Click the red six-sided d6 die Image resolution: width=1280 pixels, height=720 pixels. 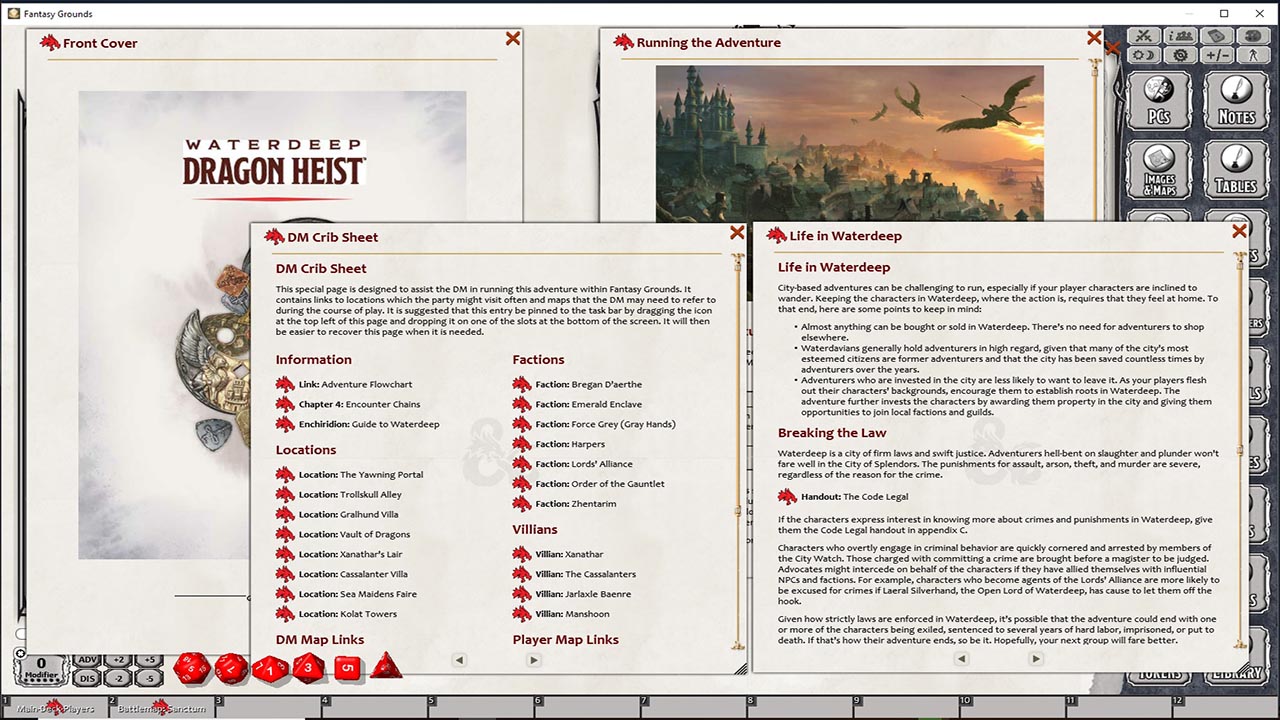coord(347,667)
